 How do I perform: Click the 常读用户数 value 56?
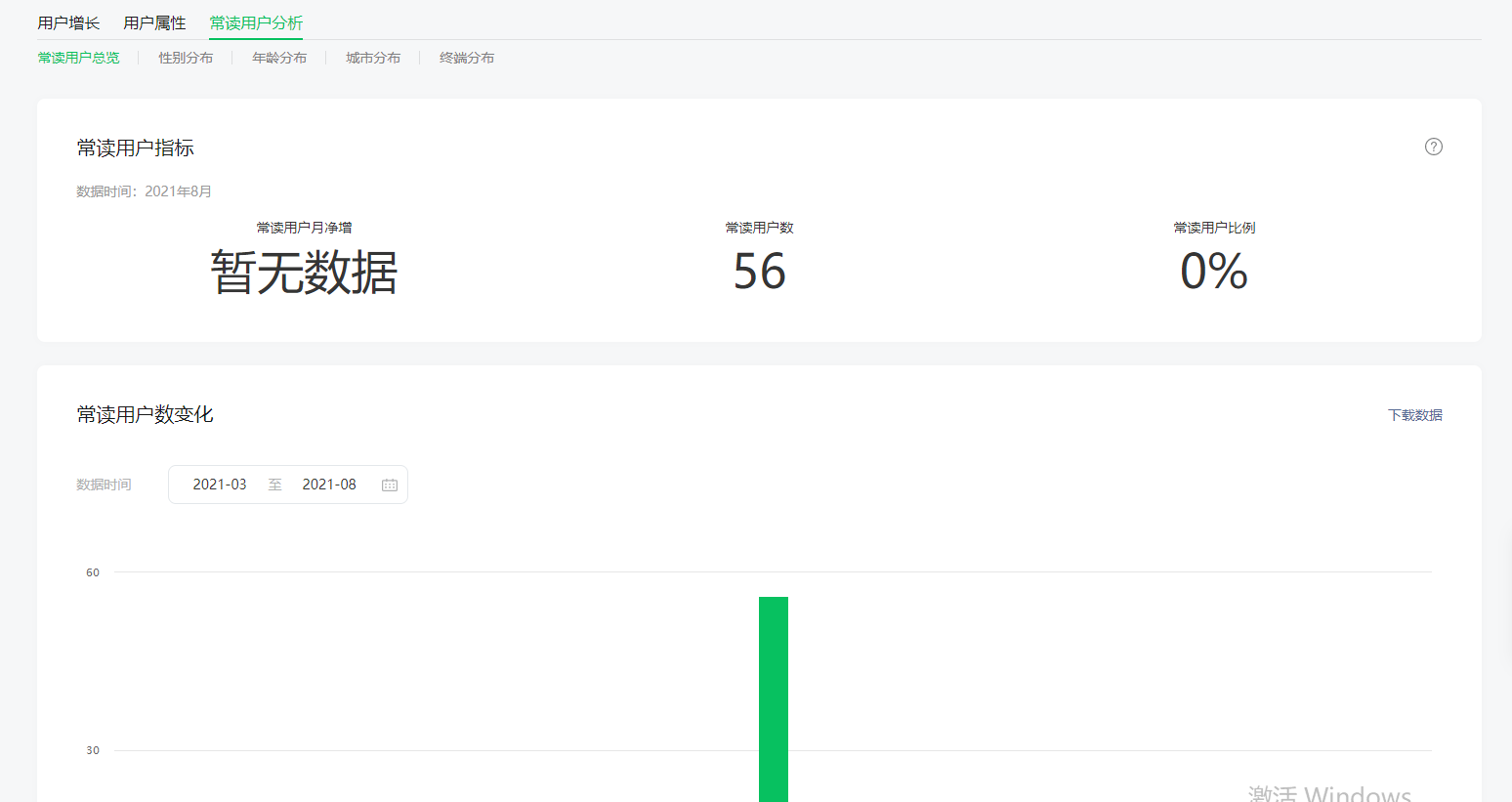[759, 272]
